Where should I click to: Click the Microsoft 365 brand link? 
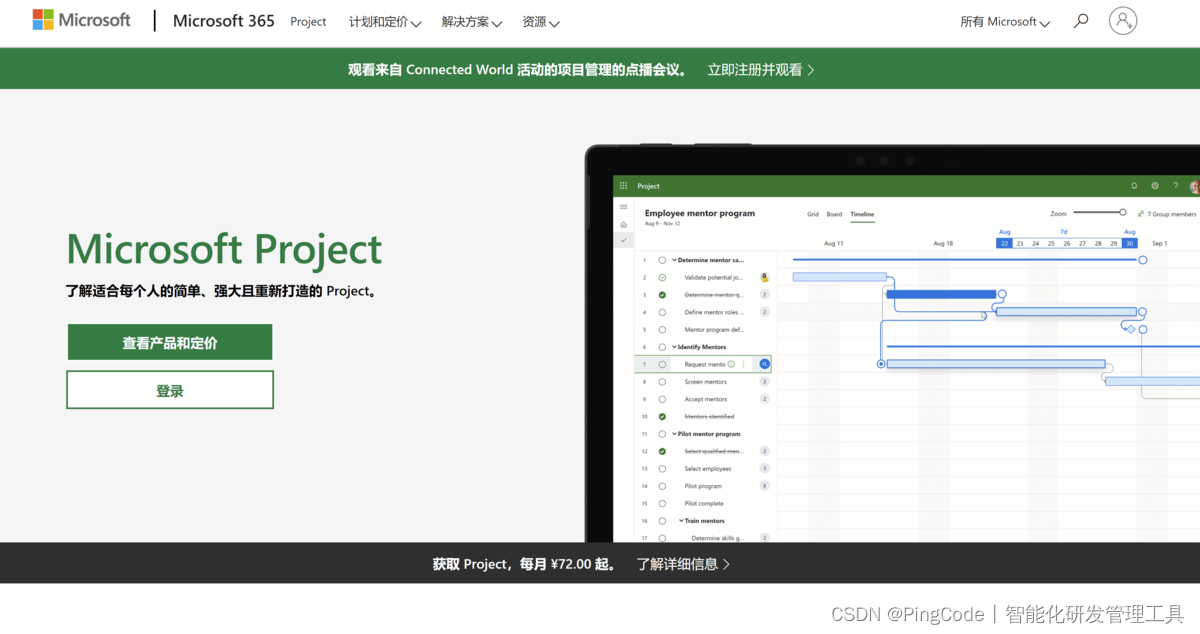click(224, 20)
